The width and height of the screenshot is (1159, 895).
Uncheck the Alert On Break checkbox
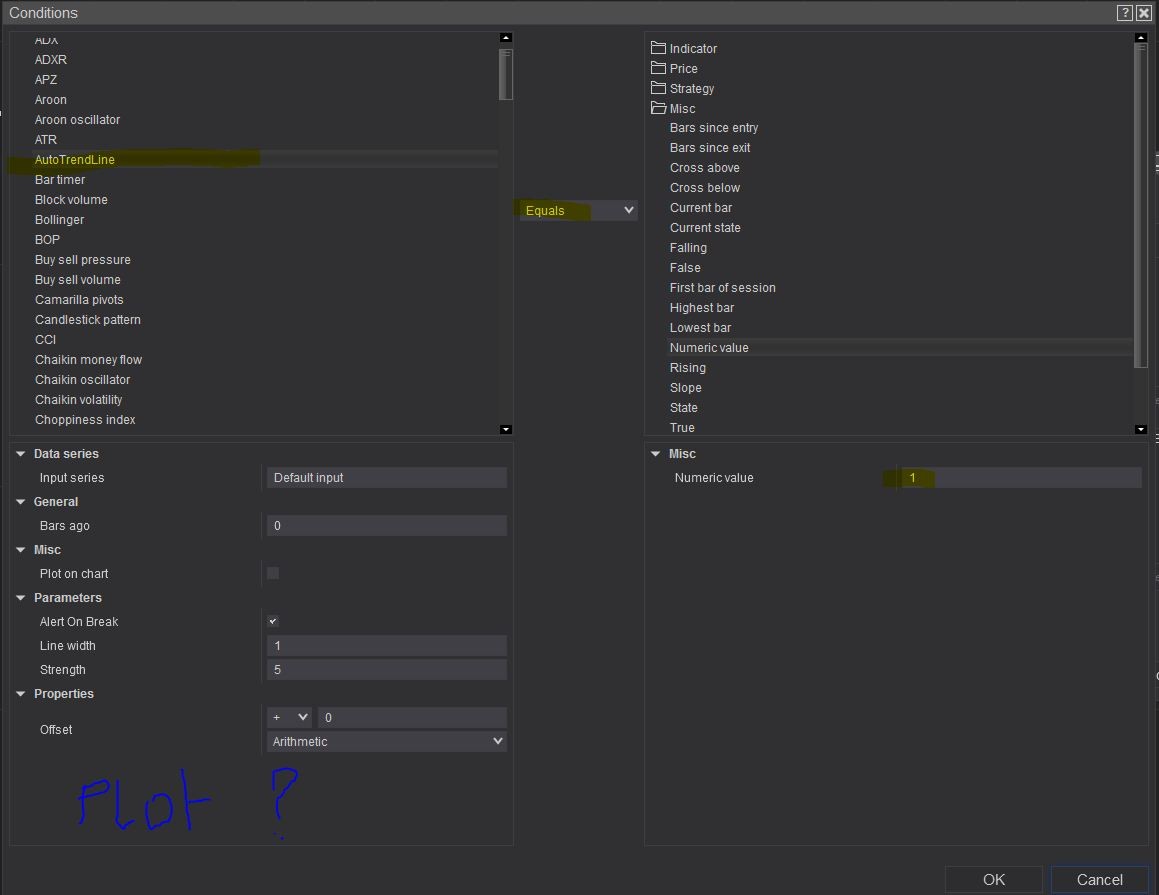tap(273, 622)
